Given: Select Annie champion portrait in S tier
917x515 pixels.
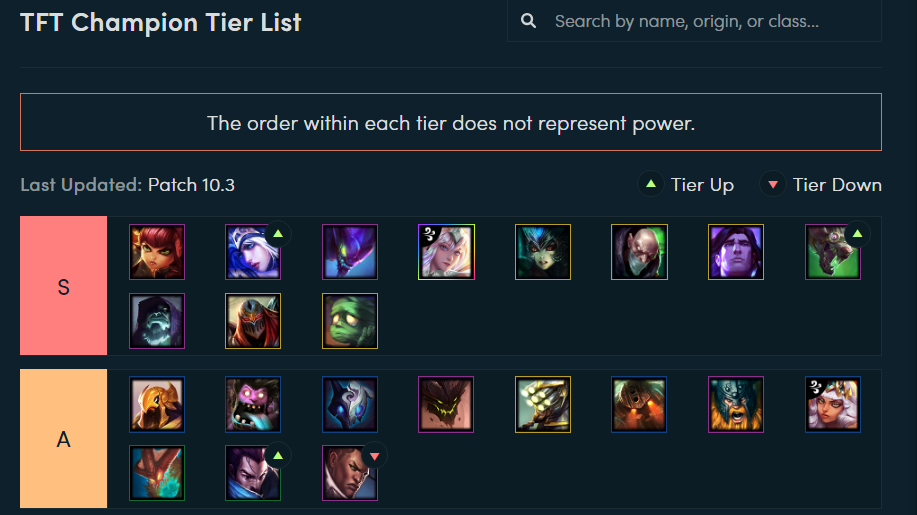Looking at the screenshot, I should point(157,252).
